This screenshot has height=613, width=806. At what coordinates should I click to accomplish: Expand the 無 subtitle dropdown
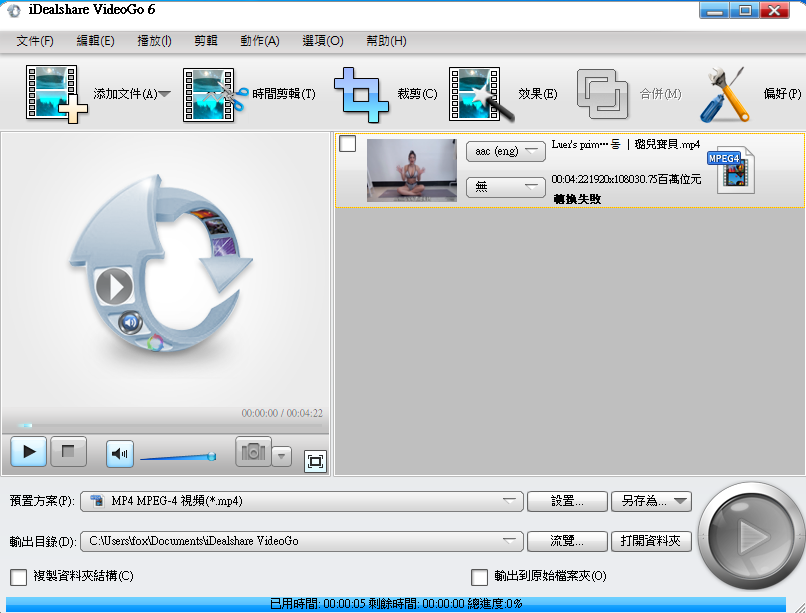point(505,187)
